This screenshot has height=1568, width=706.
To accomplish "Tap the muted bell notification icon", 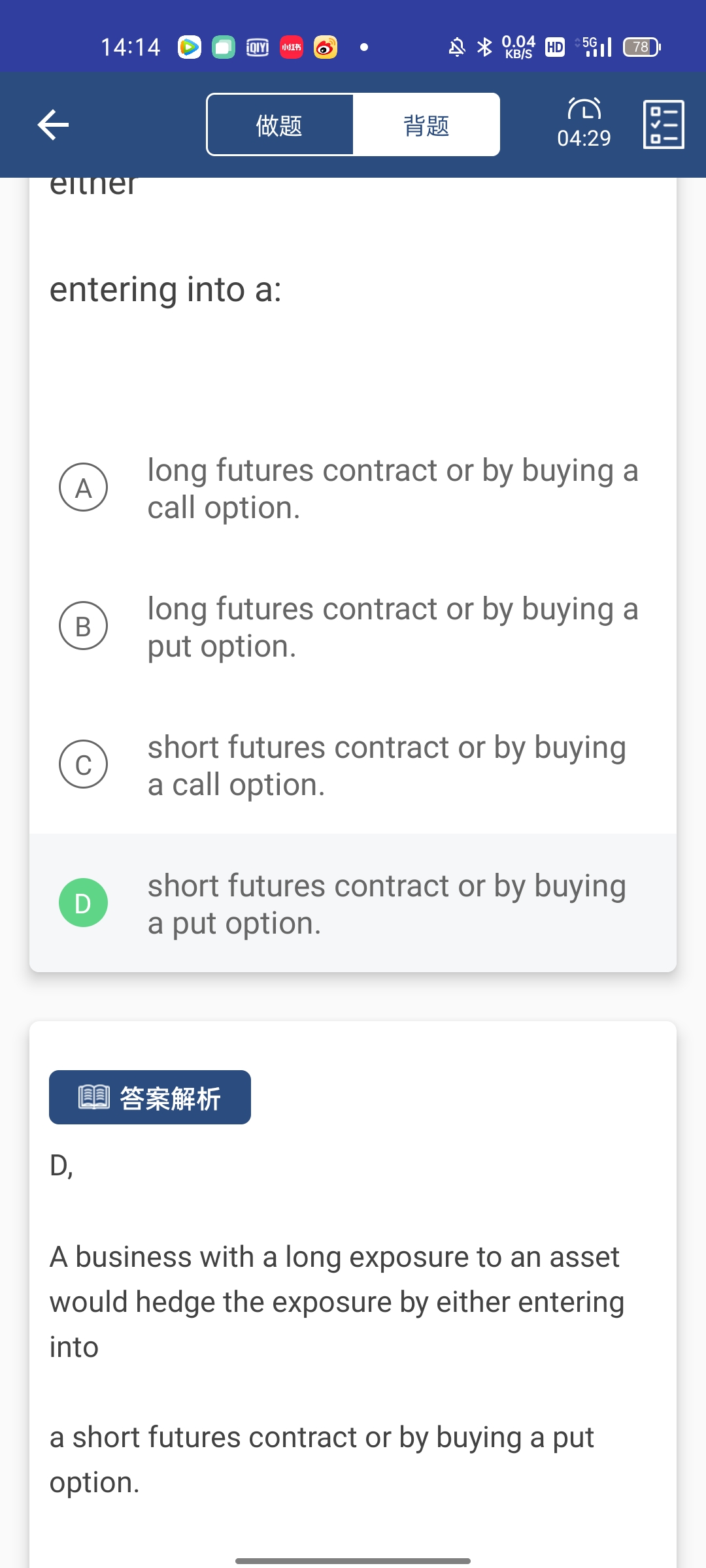I will 457,47.
